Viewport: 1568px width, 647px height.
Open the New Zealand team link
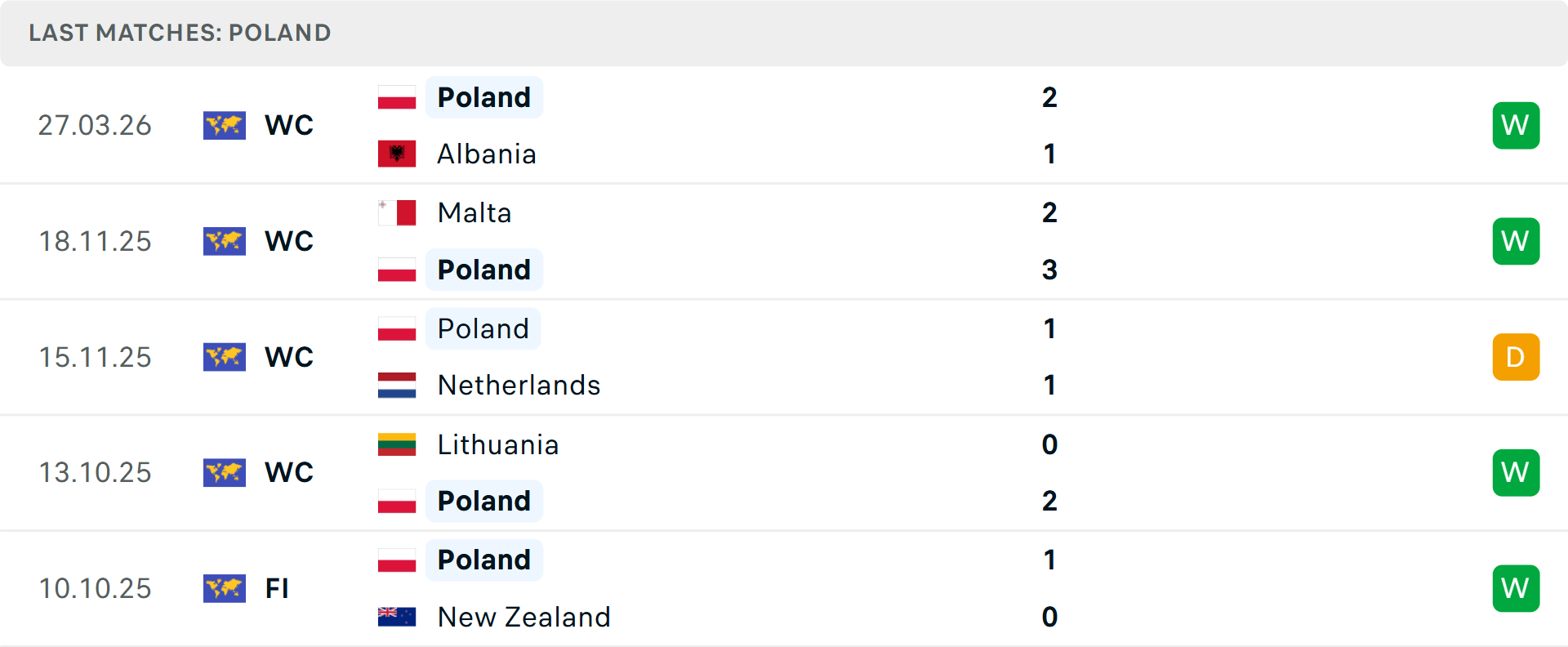click(x=523, y=617)
